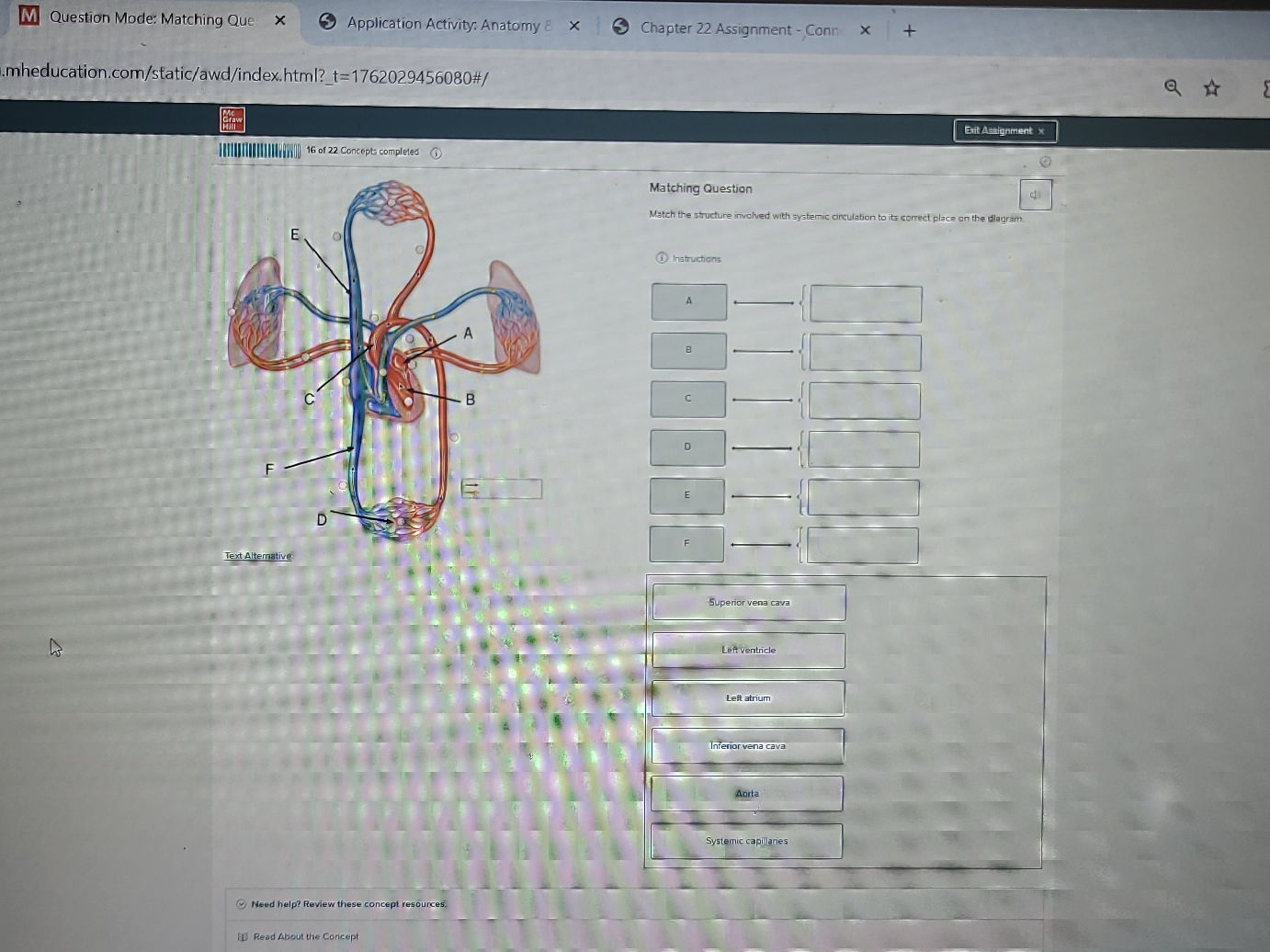Image resolution: width=1270 pixels, height=952 pixels.
Task: Close the Chapter 22 Assignment tab
Action: tap(865, 29)
